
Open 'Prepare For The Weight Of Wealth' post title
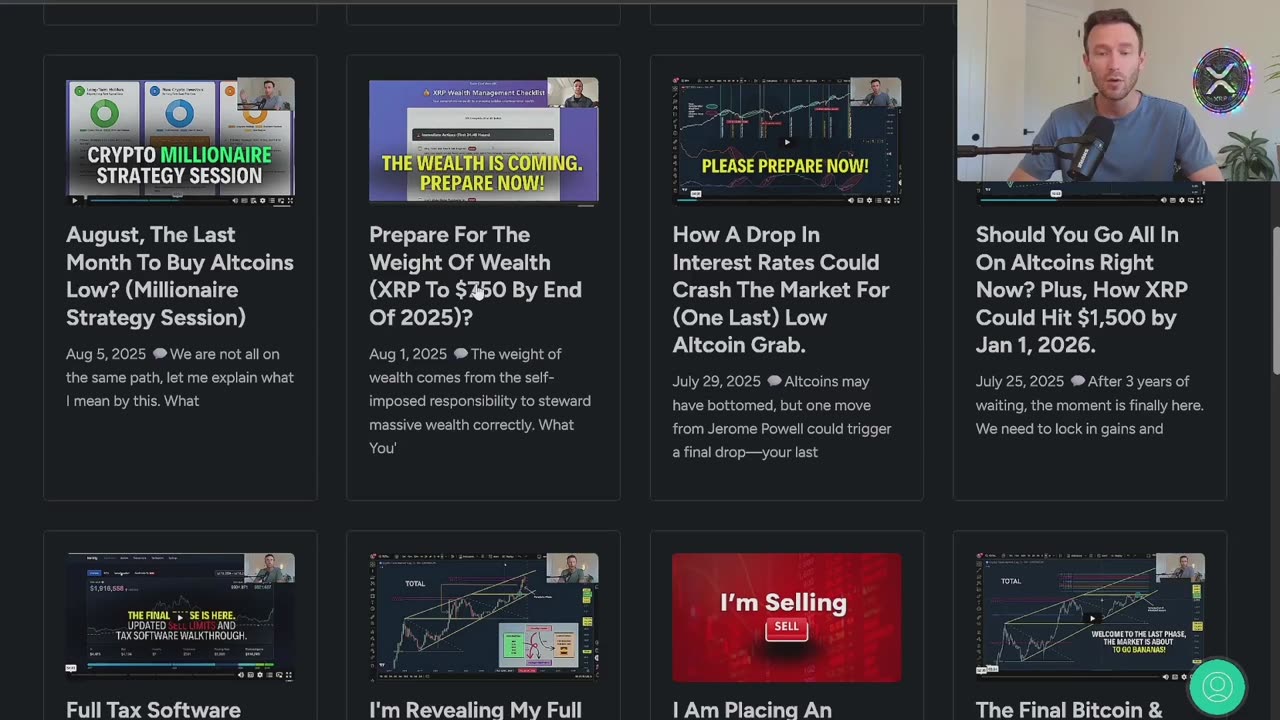(475, 276)
